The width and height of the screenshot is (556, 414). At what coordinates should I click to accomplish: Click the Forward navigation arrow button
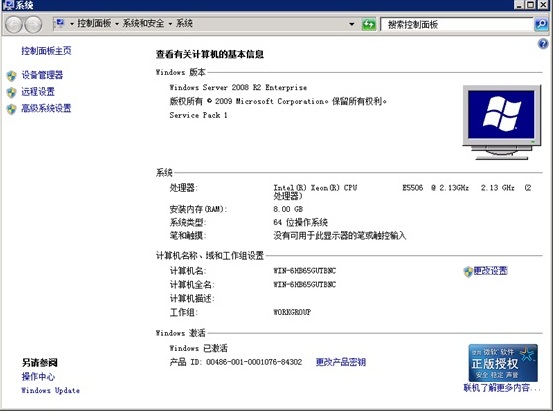33,24
